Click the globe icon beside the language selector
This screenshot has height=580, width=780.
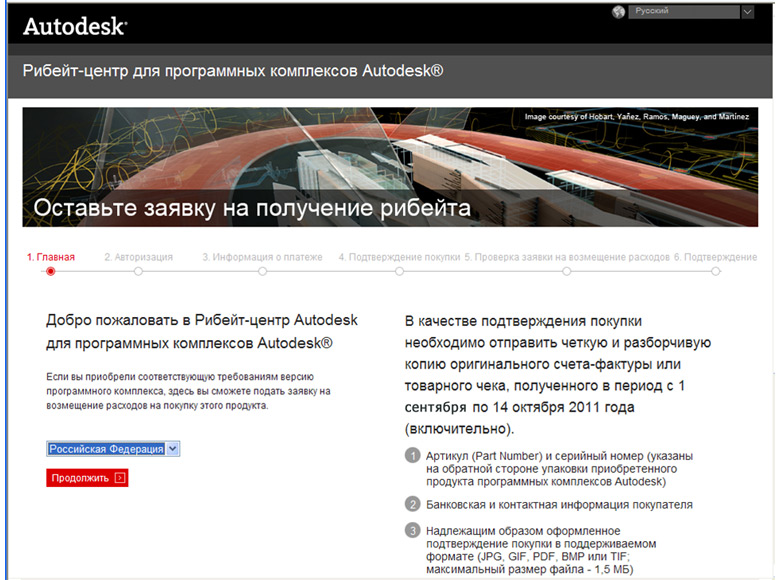pos(617,12)
